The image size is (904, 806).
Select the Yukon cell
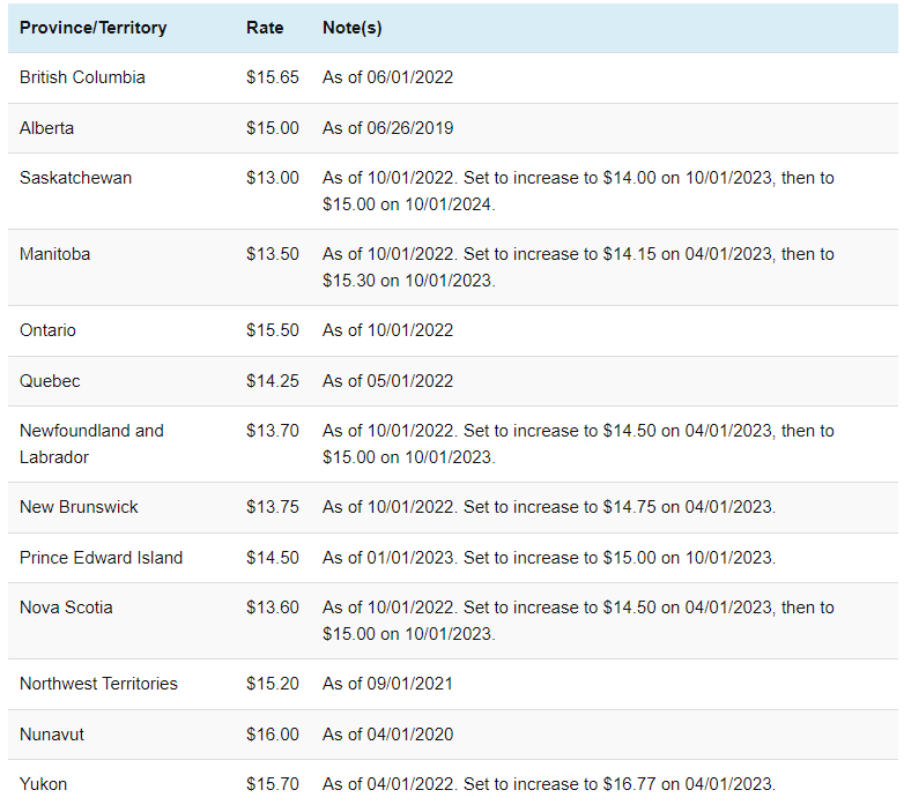point(43,783)
